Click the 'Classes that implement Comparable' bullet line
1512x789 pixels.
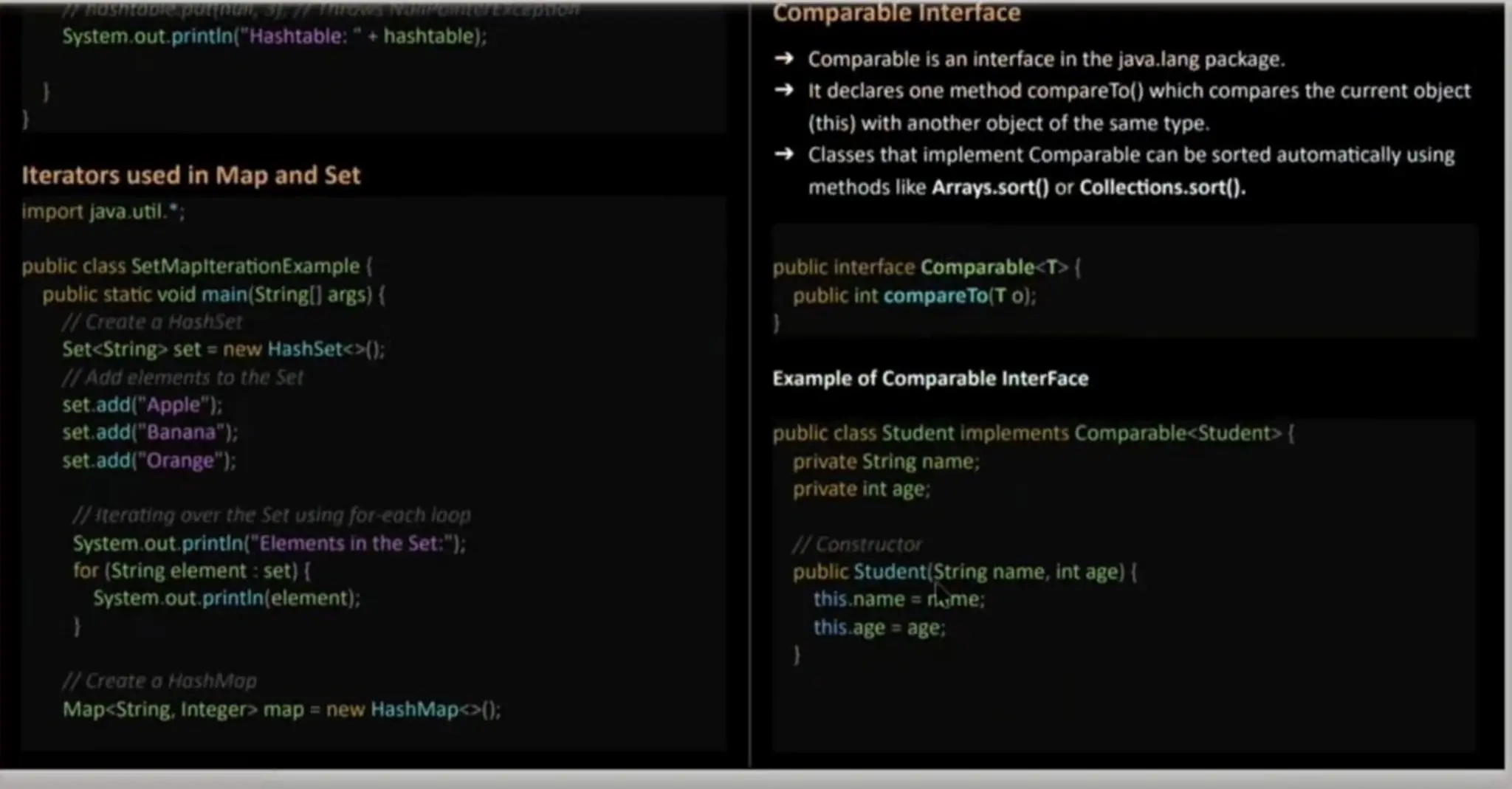tap(1131, 155)
